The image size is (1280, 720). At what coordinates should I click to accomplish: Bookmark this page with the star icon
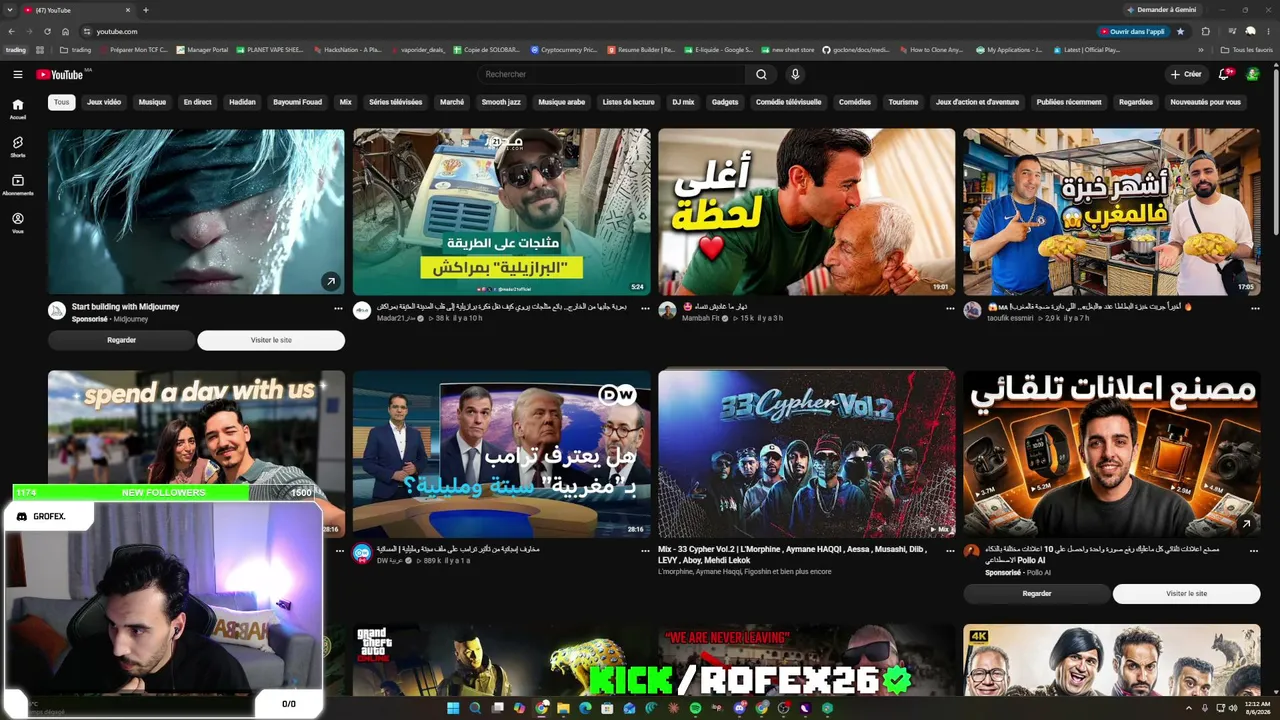1180,31
